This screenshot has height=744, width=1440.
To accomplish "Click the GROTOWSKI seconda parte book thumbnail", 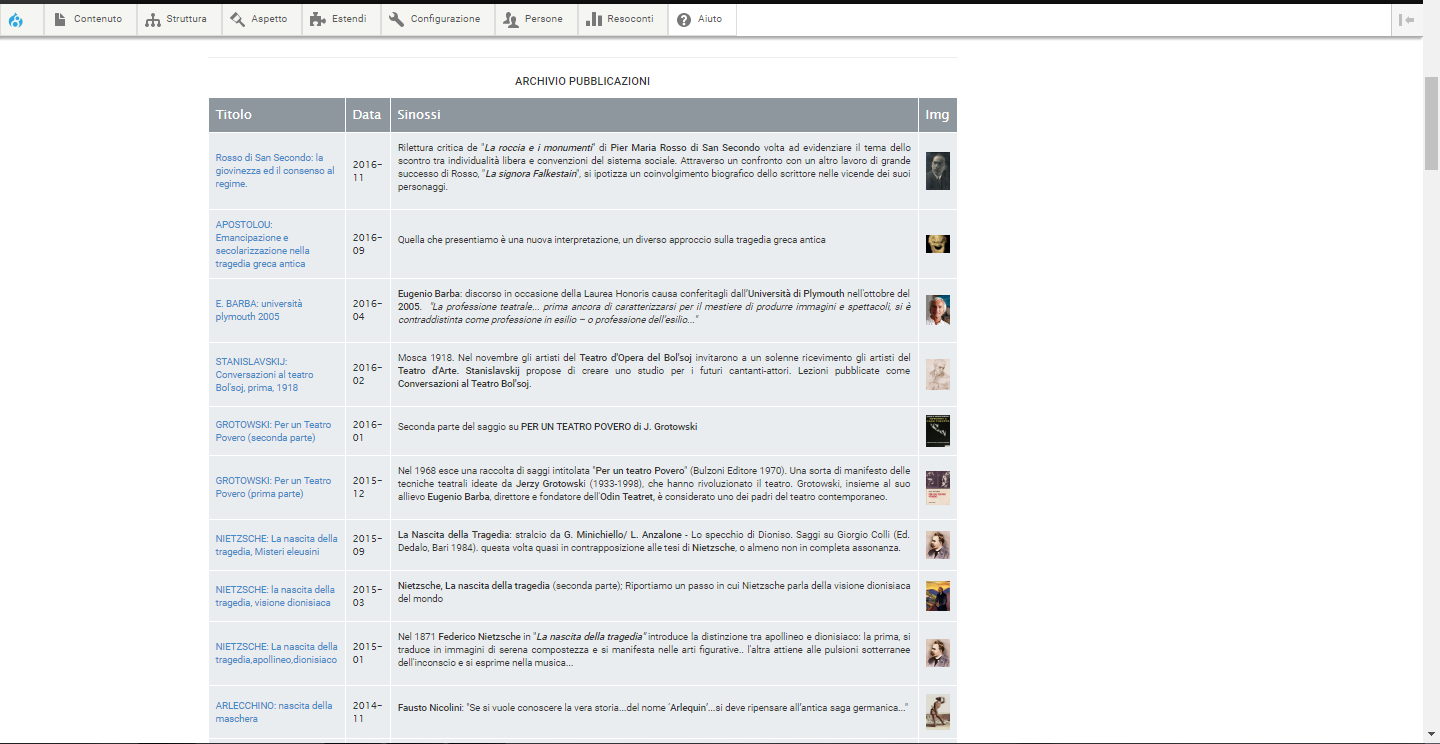I will (x=937, y=431).
